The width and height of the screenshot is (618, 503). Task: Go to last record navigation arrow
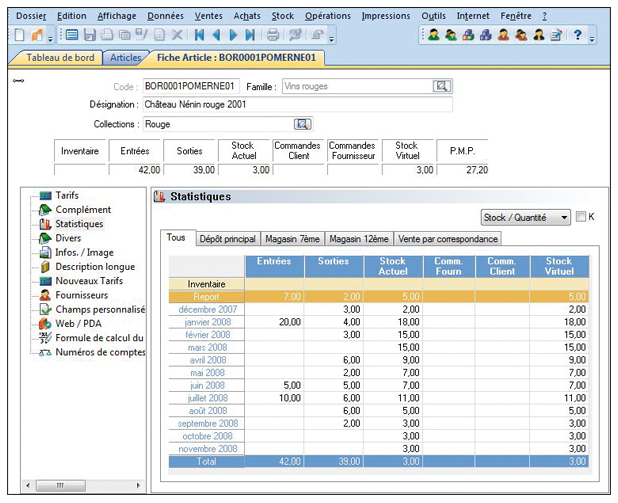point(249,35)
